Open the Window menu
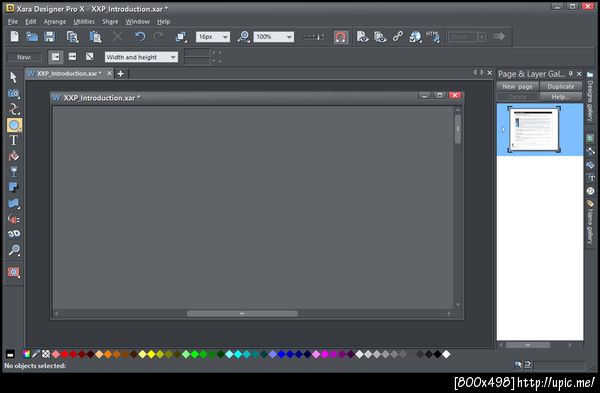 pyautogui.click(x=138, y=22)
